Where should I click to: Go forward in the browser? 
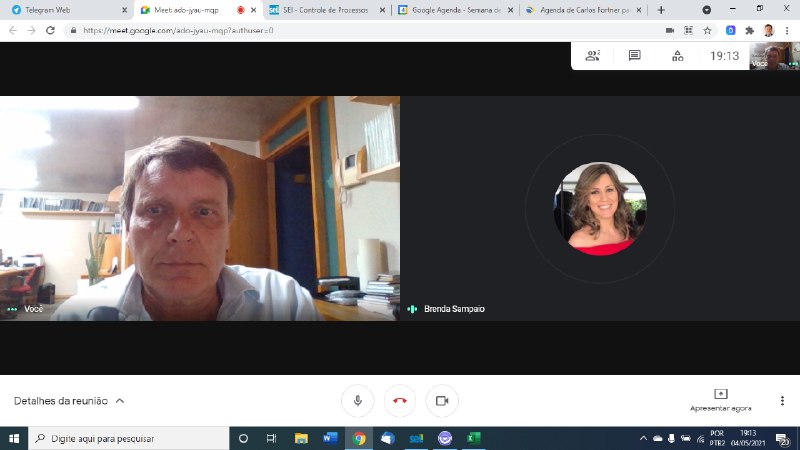tap(32, 31)
